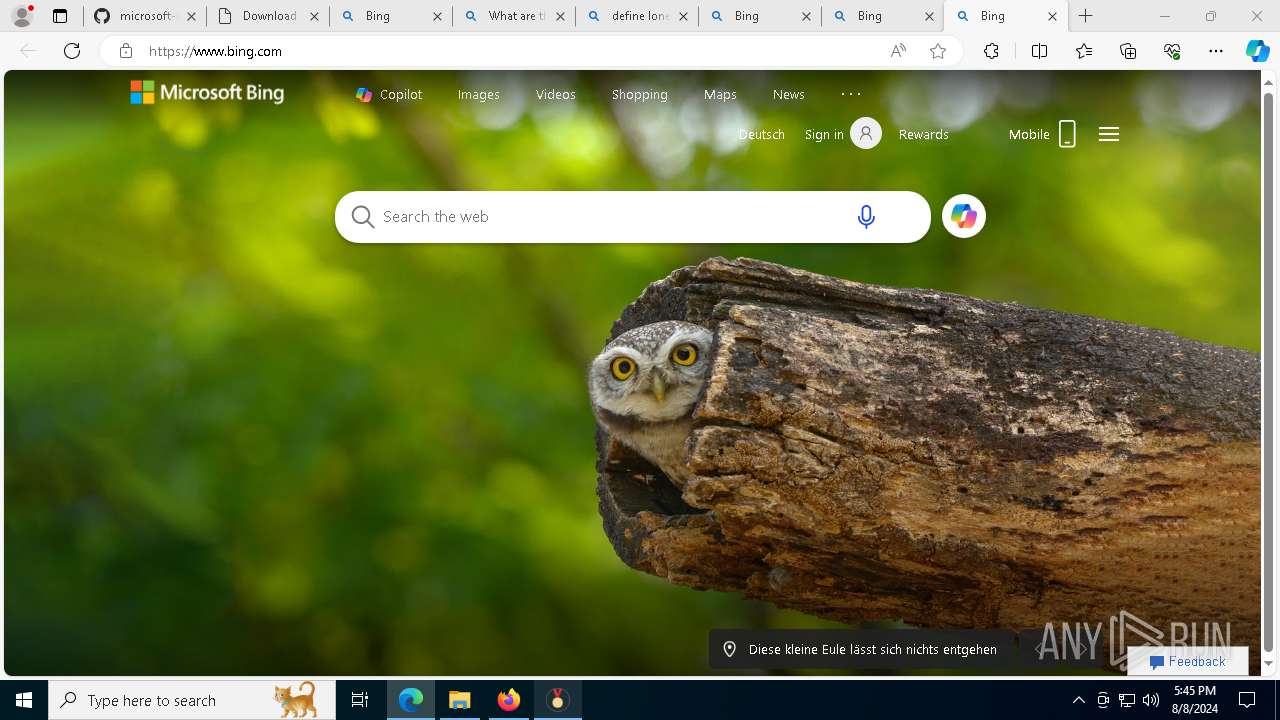The height and width of the screenshot is (720, 1280).
Task: Open Copilot from the Bing nav bar
Action: pyautogui.click(x=389, y=94)
